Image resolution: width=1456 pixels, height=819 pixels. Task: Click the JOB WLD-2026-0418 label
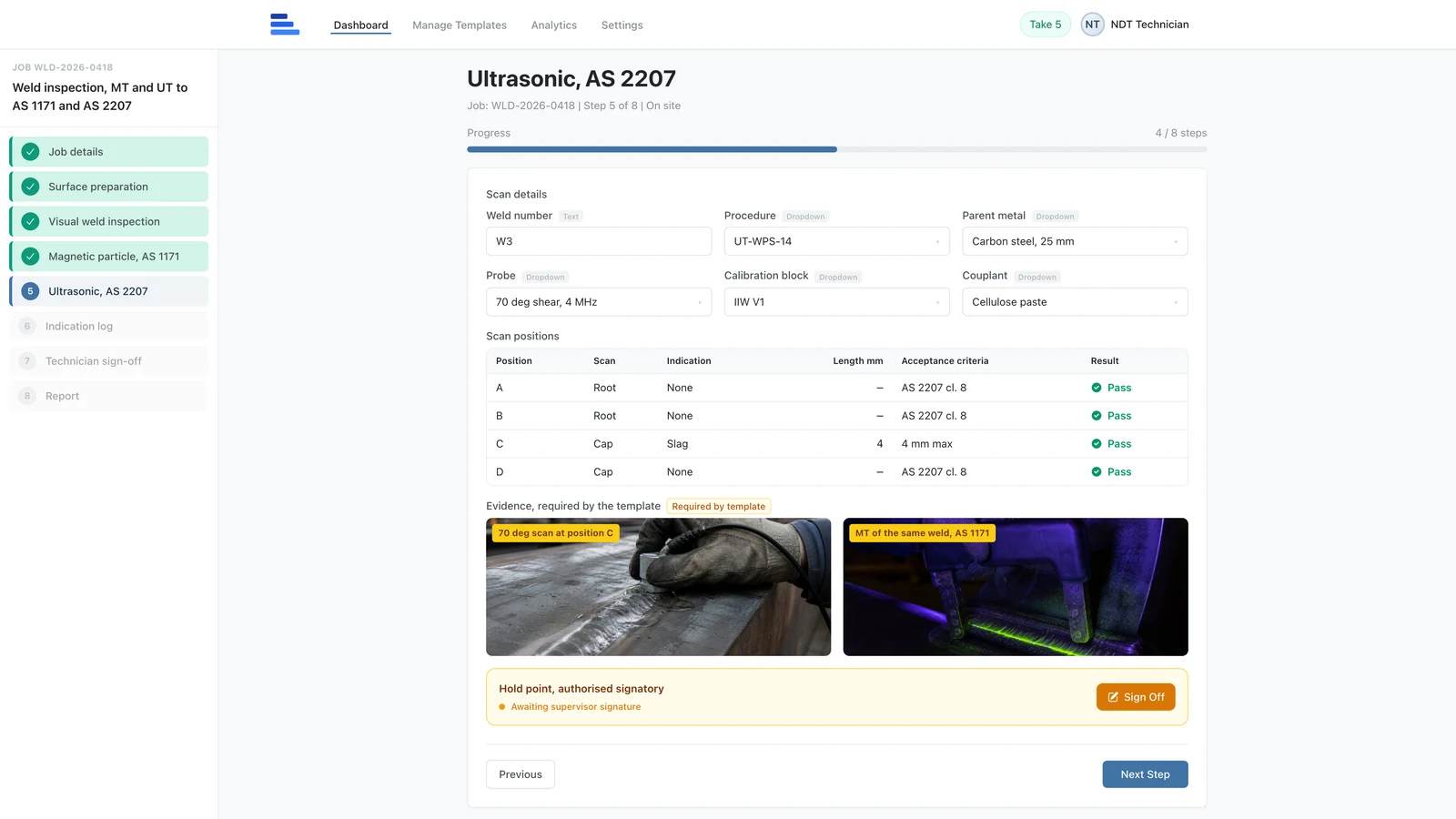(x=63, y=67)
